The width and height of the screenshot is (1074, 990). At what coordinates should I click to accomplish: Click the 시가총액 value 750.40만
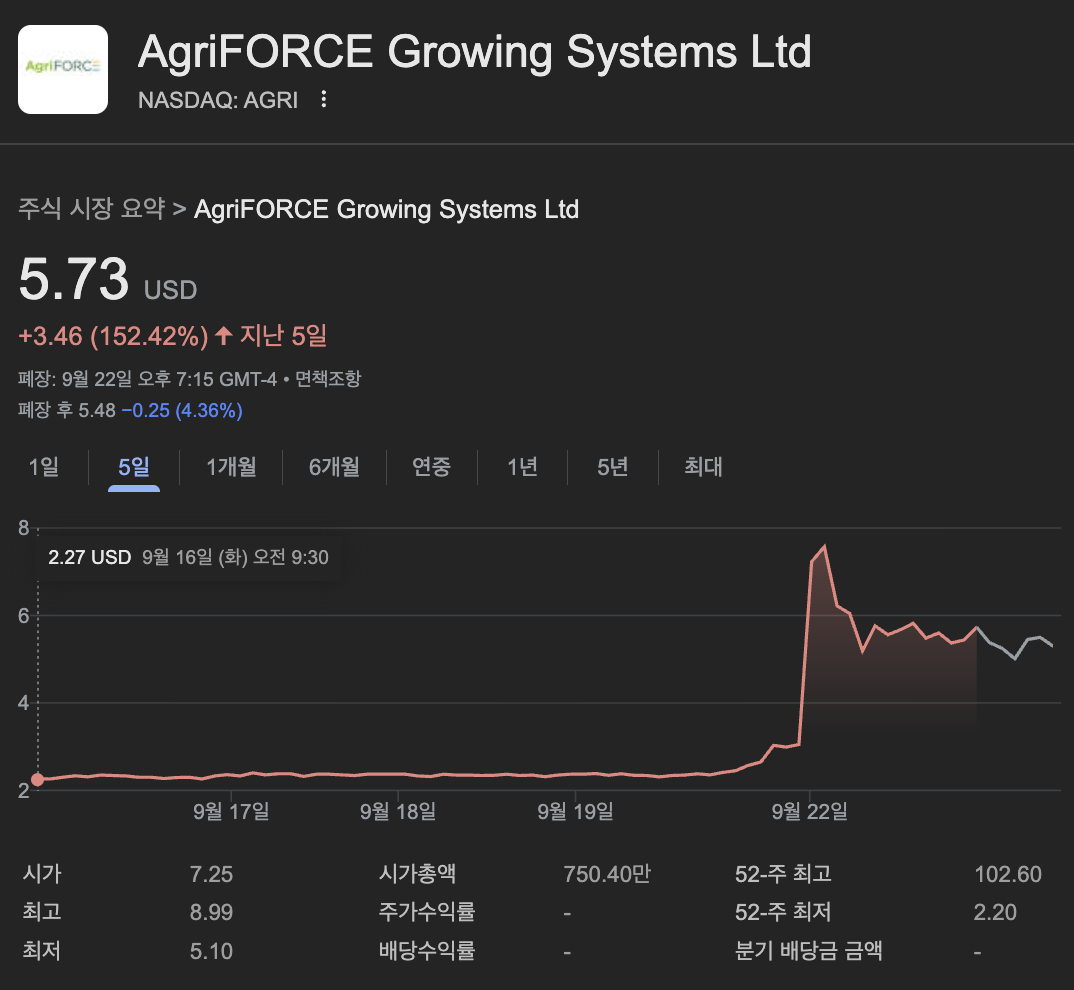coord(607,874)
